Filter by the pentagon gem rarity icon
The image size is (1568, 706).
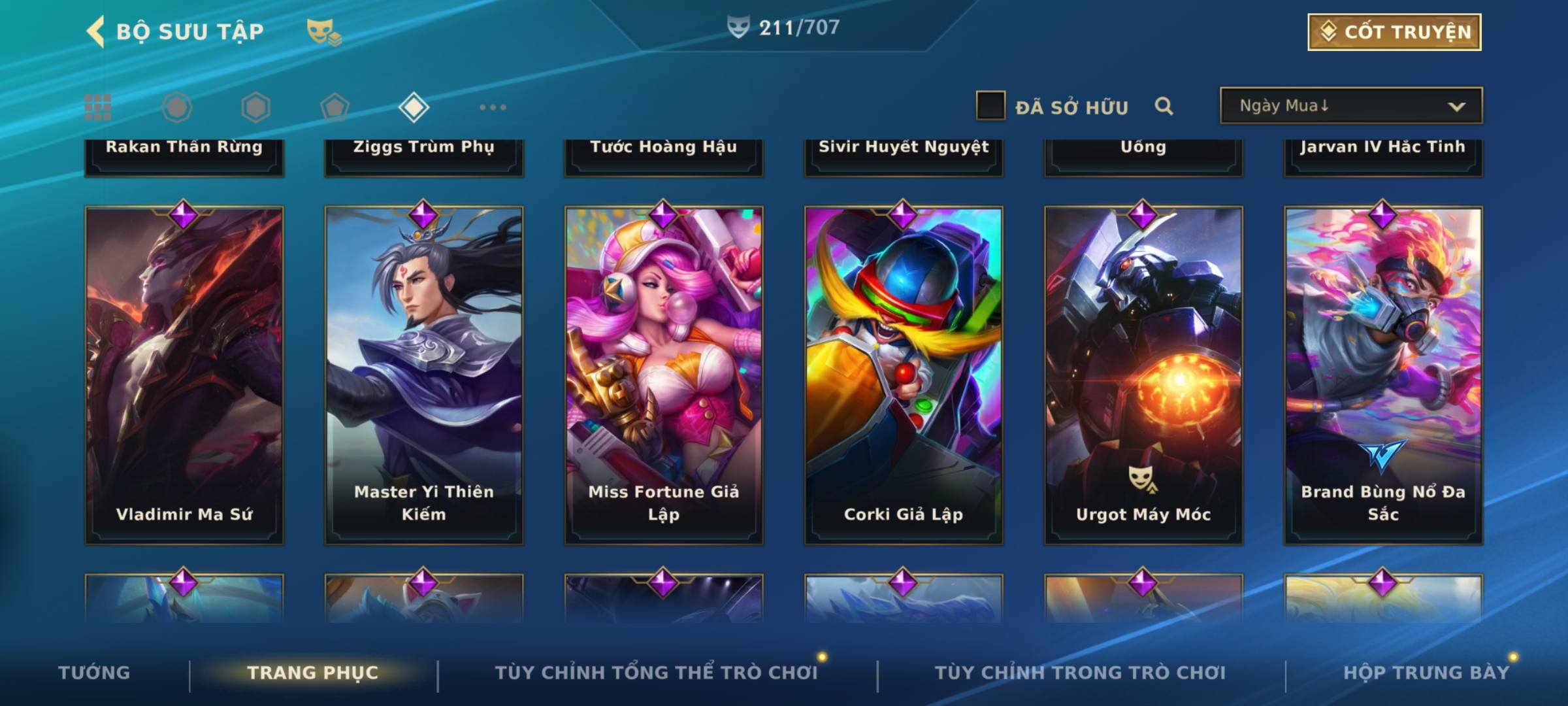[335, 107]
